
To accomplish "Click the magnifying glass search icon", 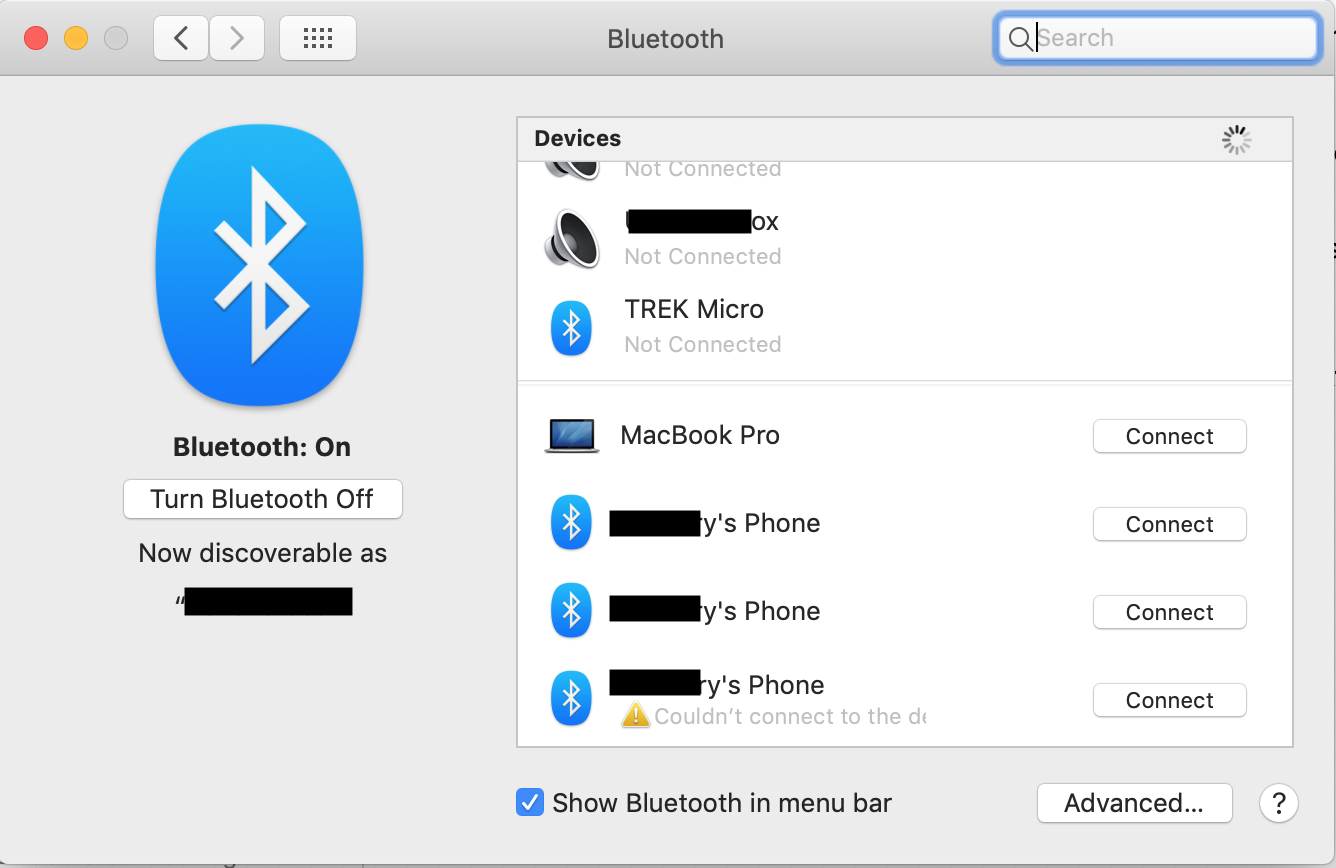I will click(1019, 38).
